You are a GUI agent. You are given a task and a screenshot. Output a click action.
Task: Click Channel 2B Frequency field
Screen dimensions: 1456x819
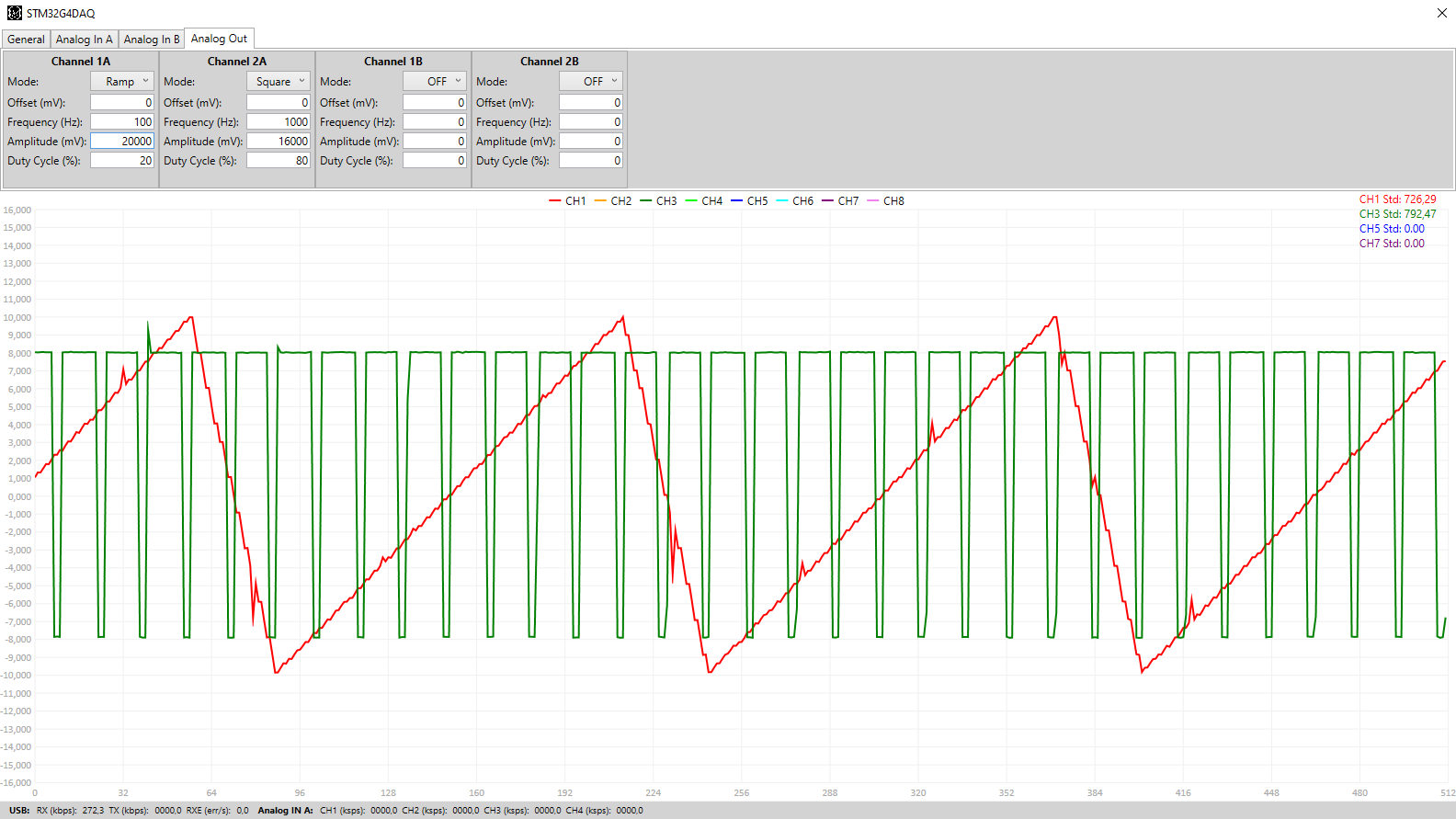(x=591, y=121)
